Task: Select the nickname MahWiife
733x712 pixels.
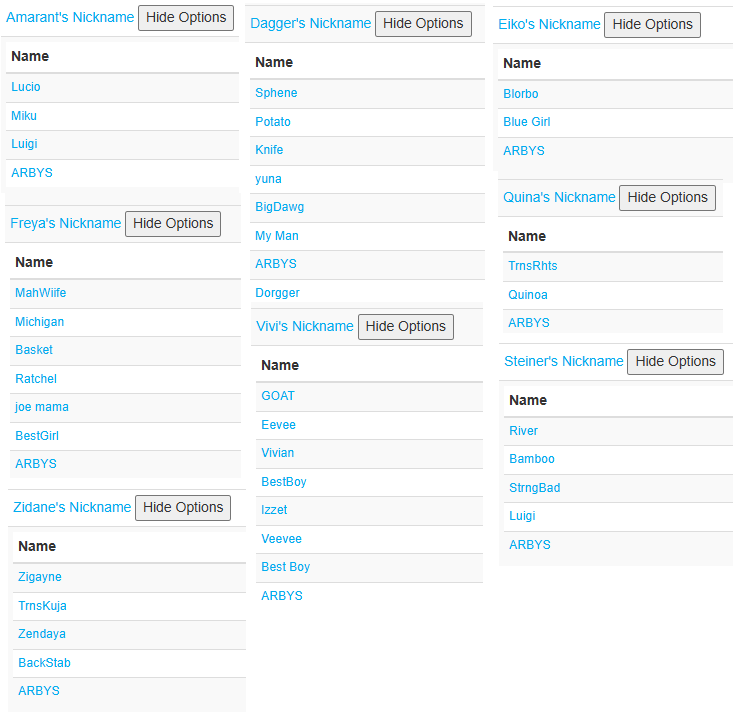Action: (41, 293)
